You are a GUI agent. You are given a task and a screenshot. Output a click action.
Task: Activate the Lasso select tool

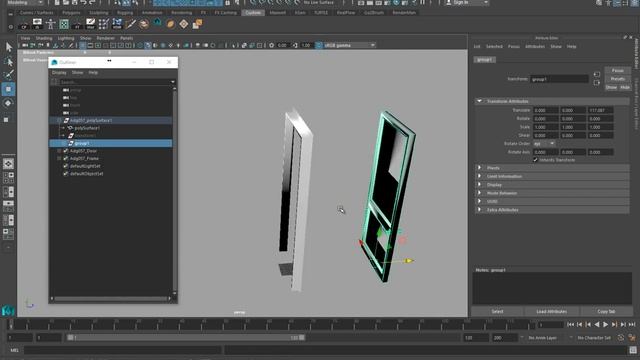[x=9, y=62]
